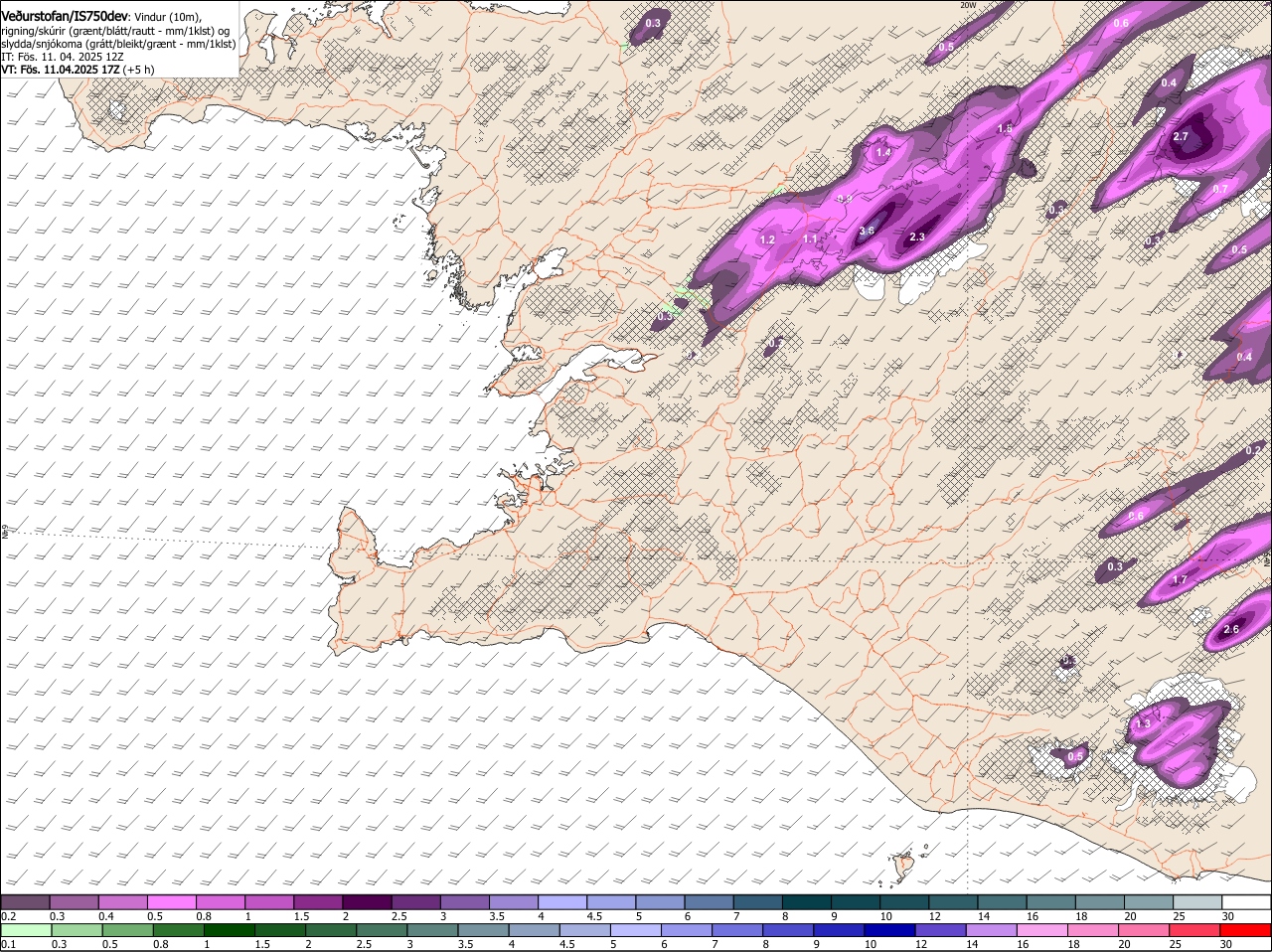
Task: Click the 2.7 precipitation value on map
Action: pos(1181,137)
